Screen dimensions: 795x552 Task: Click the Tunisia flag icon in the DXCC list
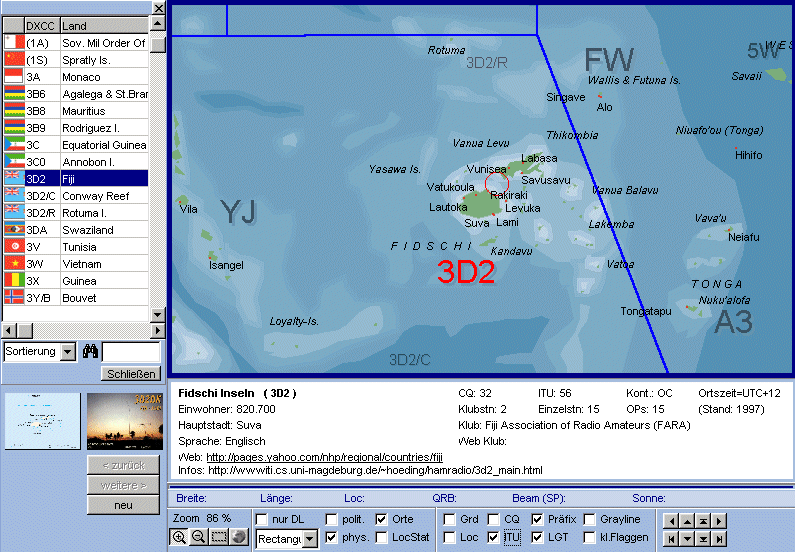point(14,247)
